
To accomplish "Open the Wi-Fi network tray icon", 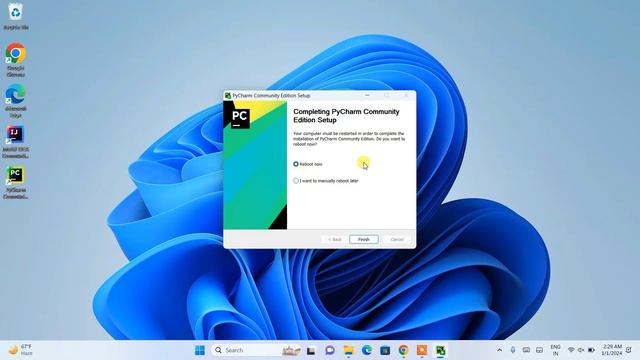I will 571,350.
